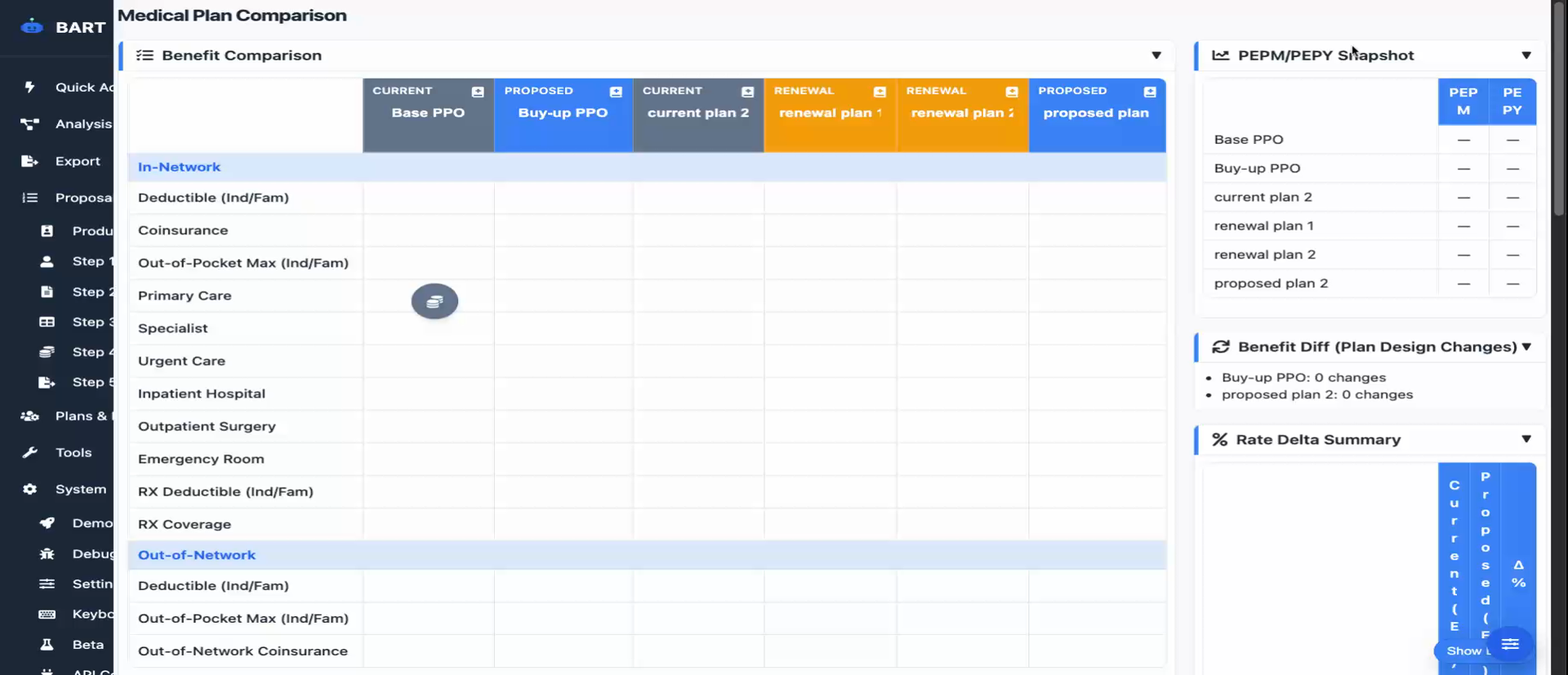1568x675 pixels.
Task: Click the Out-of-Network Coinsurance row label
Action: click(243, 651)
